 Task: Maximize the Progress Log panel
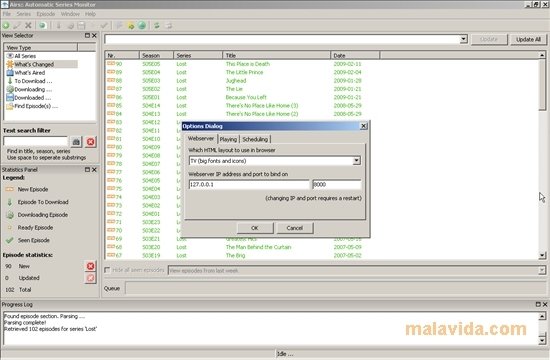point(538,304)
